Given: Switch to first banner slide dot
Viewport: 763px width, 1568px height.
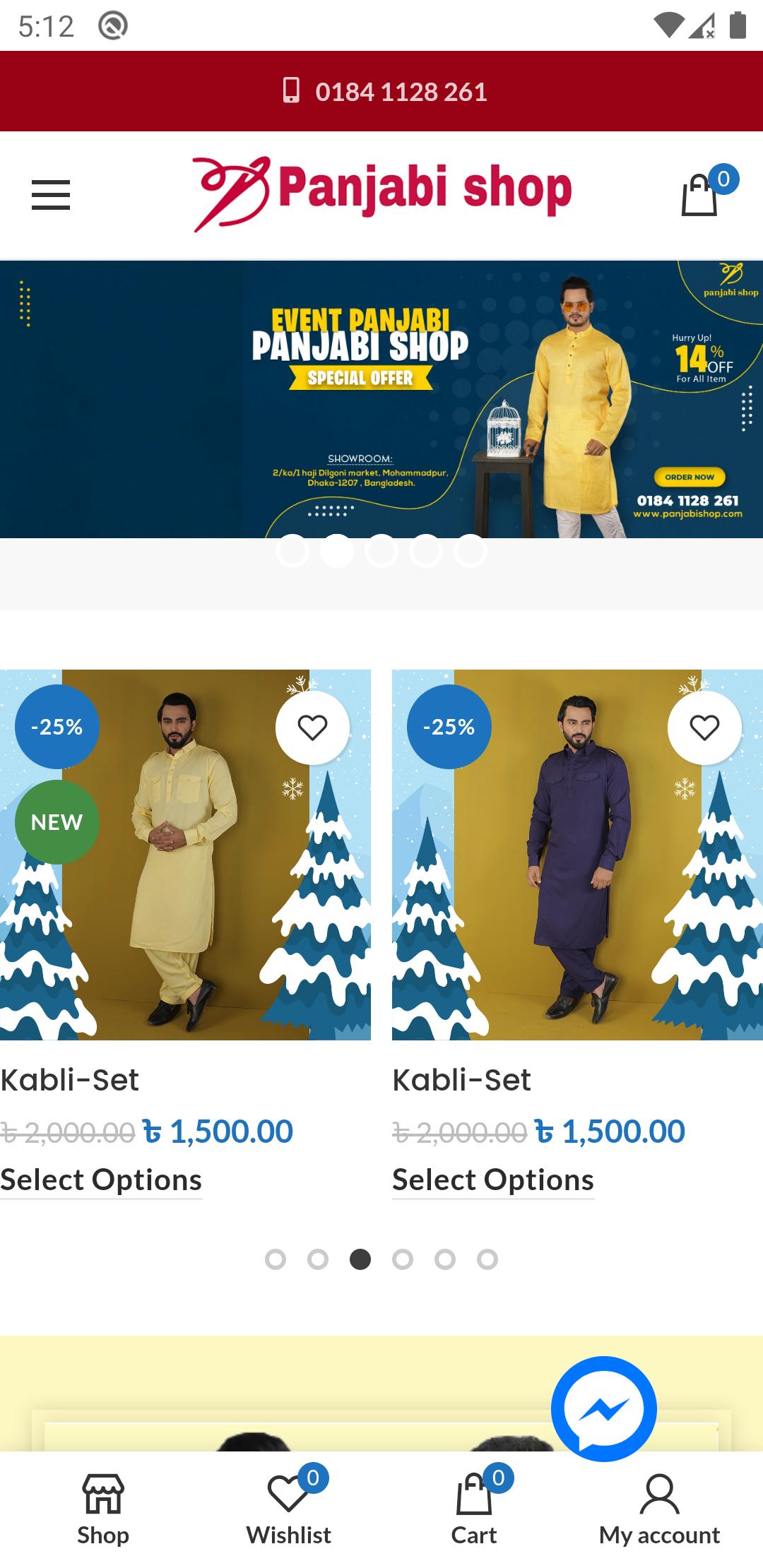Looking at the screenshot, I should pyautogui.click(x=292, y=551).
